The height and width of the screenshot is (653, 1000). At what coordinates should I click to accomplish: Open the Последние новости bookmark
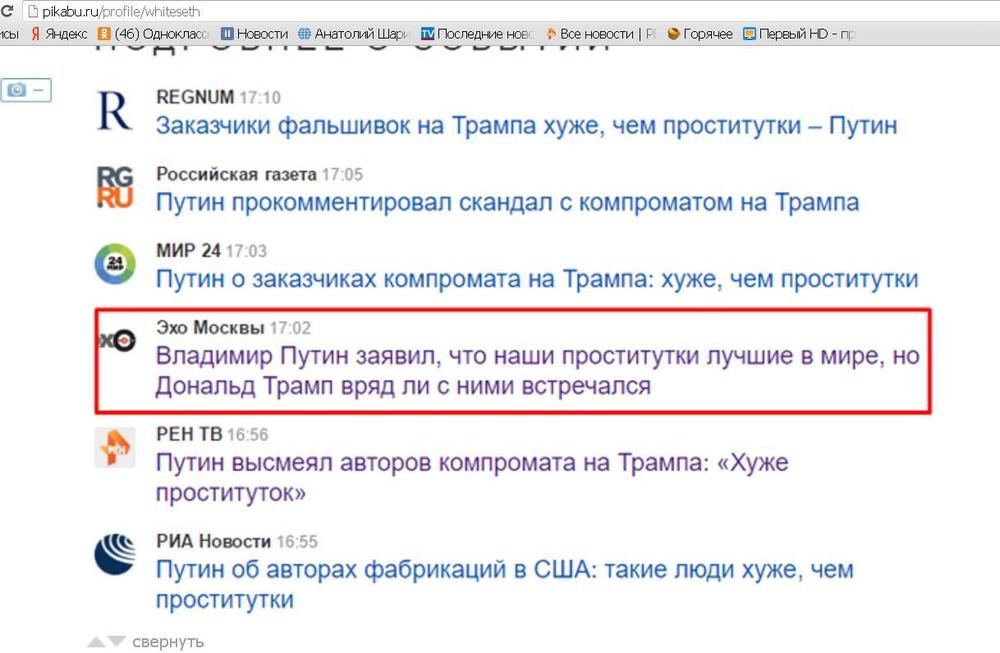point(476,34)
